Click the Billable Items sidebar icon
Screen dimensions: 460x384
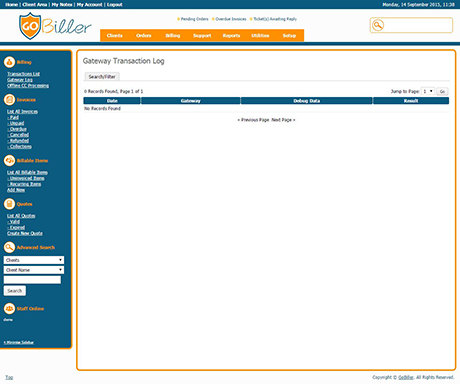coord(9,161)
